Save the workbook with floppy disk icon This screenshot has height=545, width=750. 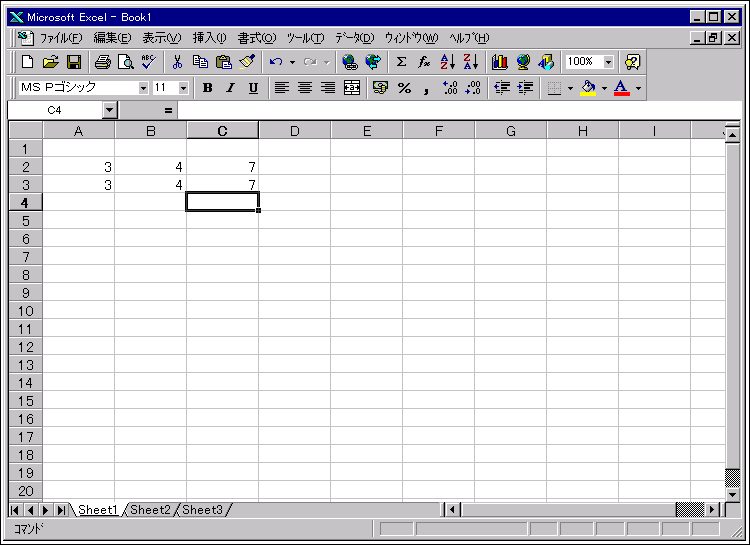pos(74,62)
